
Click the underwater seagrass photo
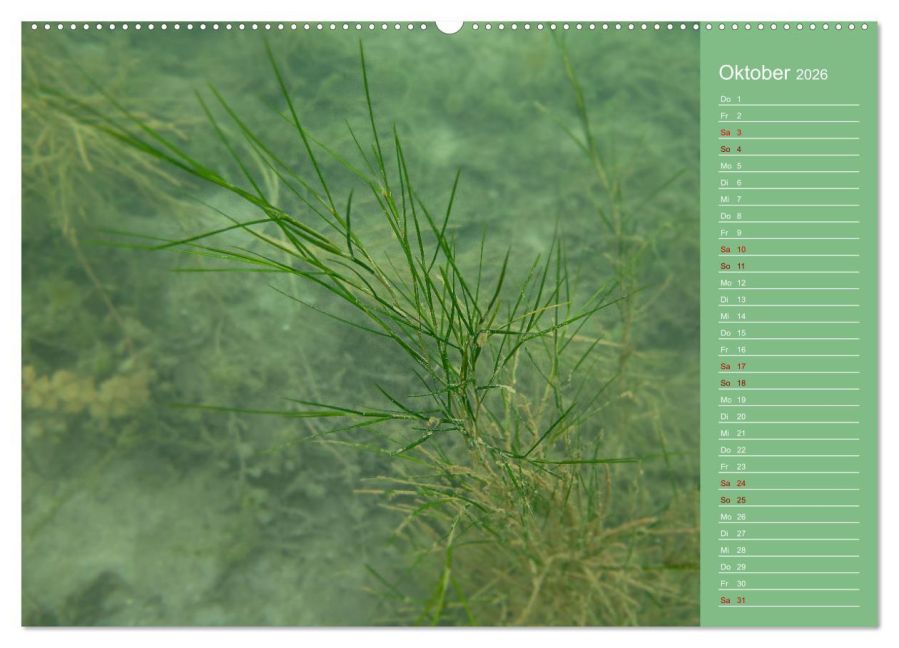pos(361,327)
